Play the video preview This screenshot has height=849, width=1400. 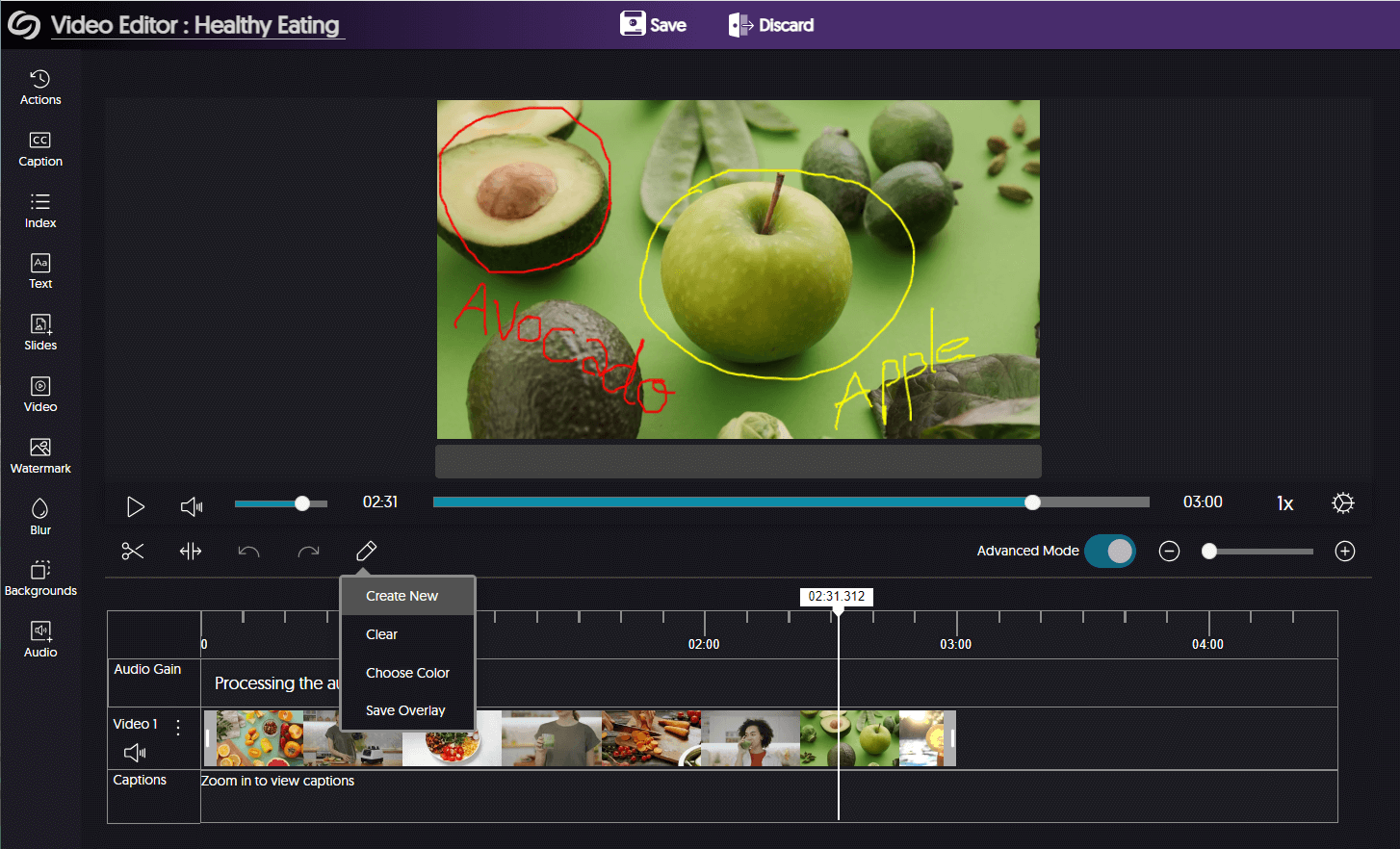(x=136, y=506)
